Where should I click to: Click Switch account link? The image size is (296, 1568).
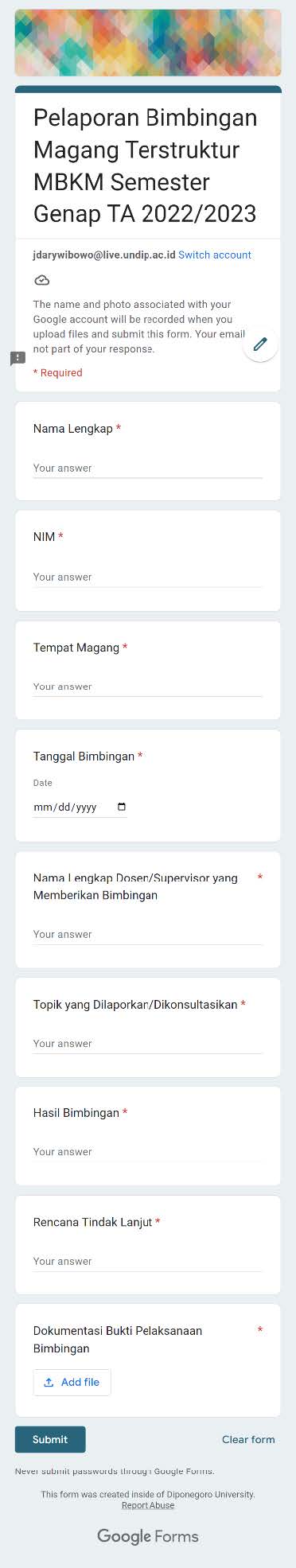[x=215, y=255]
